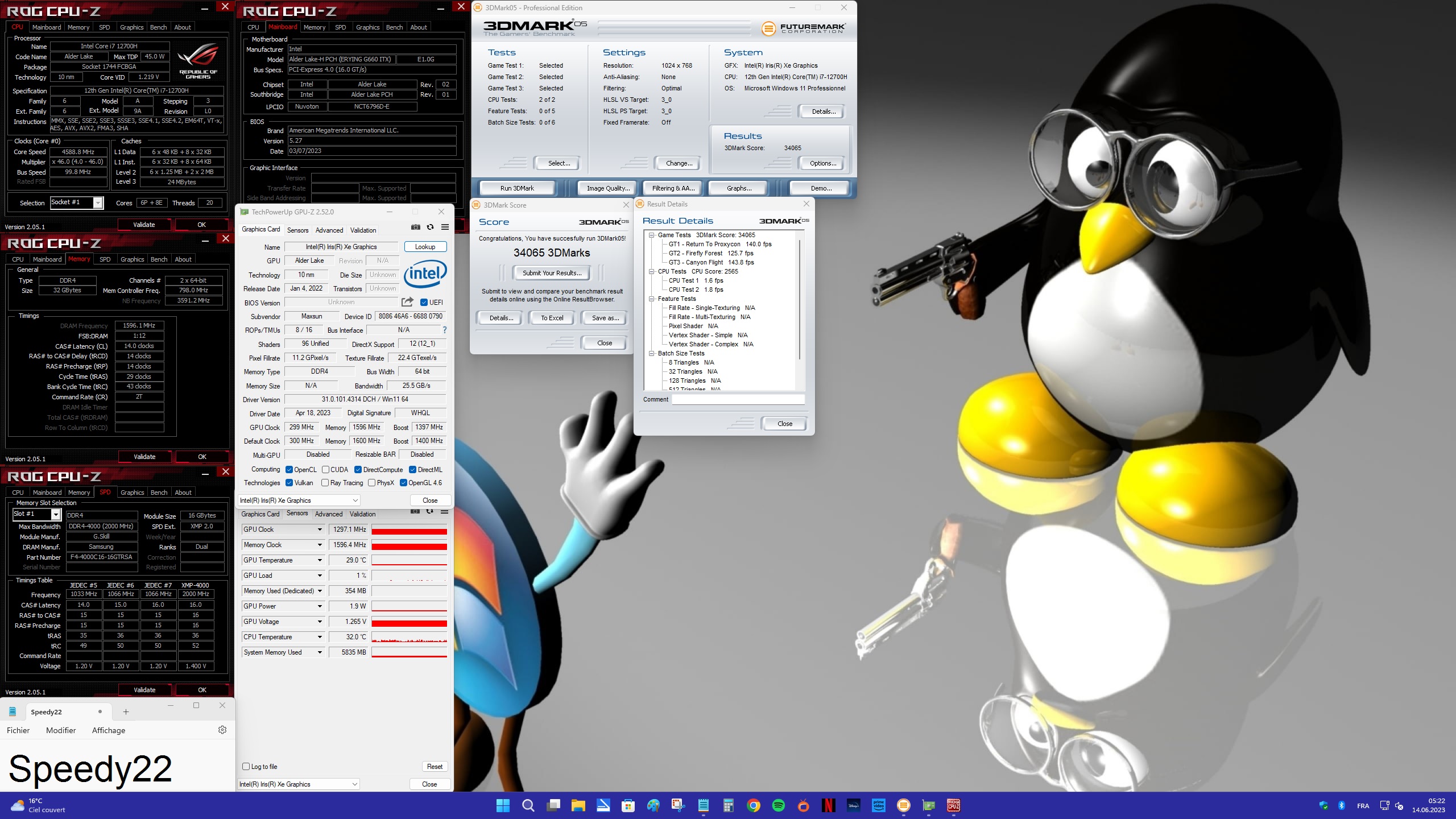Viewport: 1456px width, 819px height.
Task: Click Run 3DMark button
Action: tap(517, 188)
